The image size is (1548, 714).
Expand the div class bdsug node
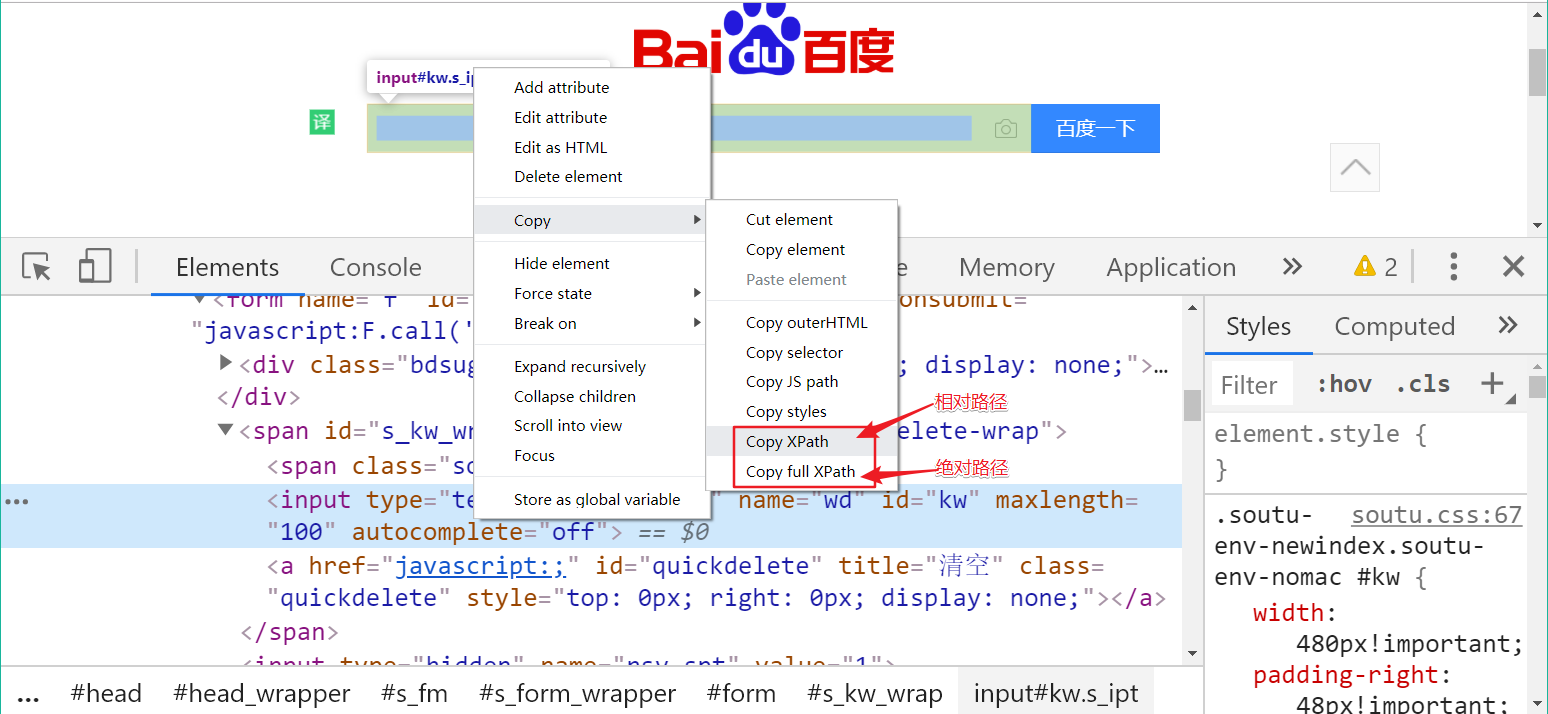coord(226,364)
